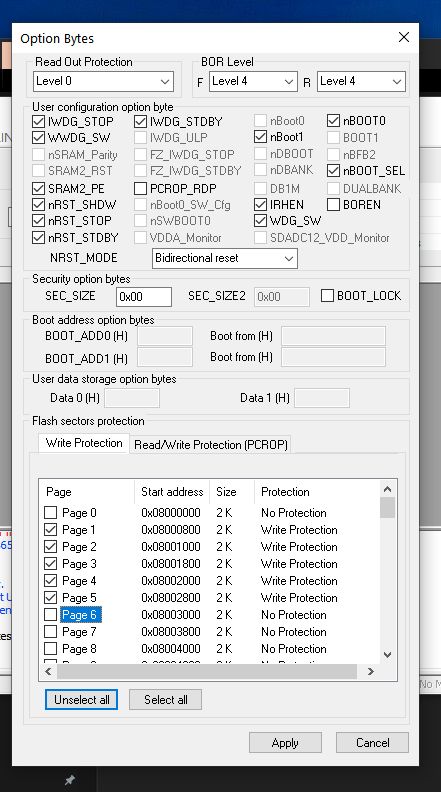The image size is (441, 792).
Task: Check the BOREN option
Action: 333,205
